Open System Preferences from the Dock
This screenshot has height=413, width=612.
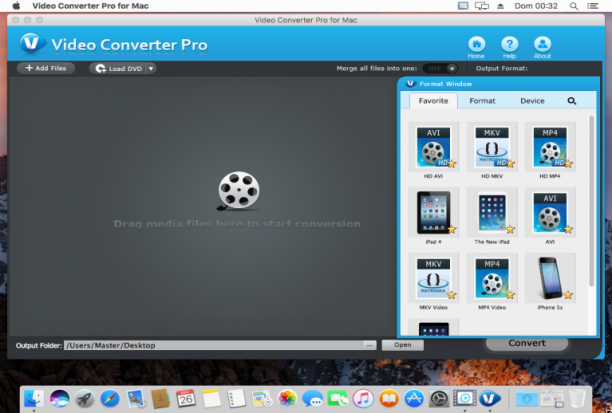tap(439, 399)
